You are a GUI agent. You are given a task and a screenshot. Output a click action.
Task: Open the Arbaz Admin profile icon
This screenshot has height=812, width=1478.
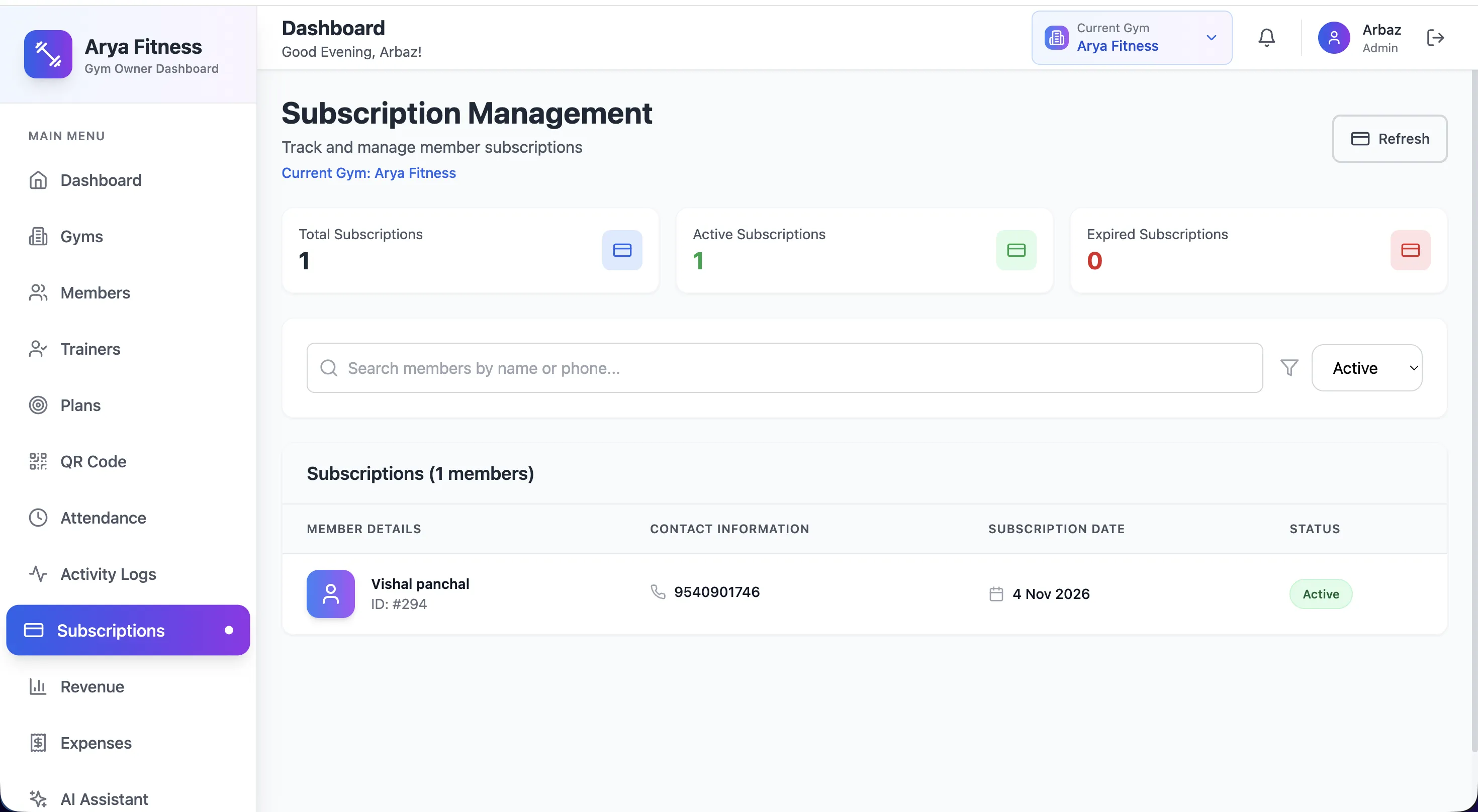1334,37
